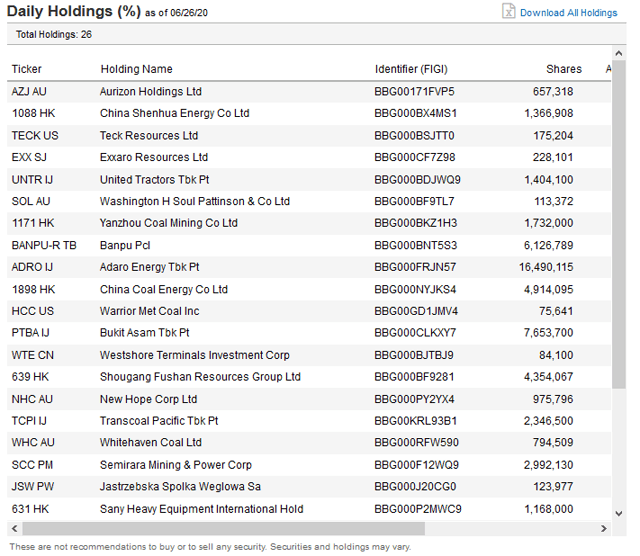640x556 pixels.
Task: Click Bukit Asam Tbk Pt name
Action: [x=144, y=333]
